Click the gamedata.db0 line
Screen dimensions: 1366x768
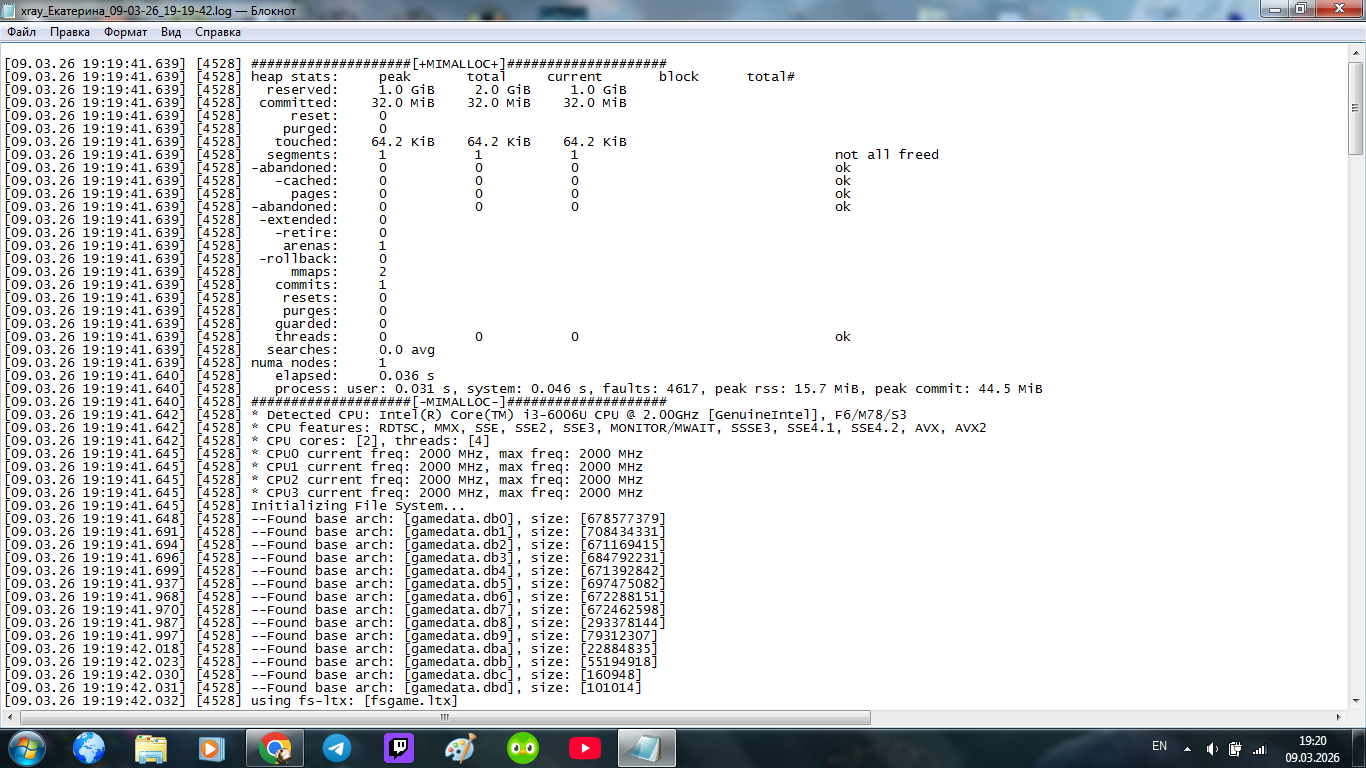(x=336, y=518)
